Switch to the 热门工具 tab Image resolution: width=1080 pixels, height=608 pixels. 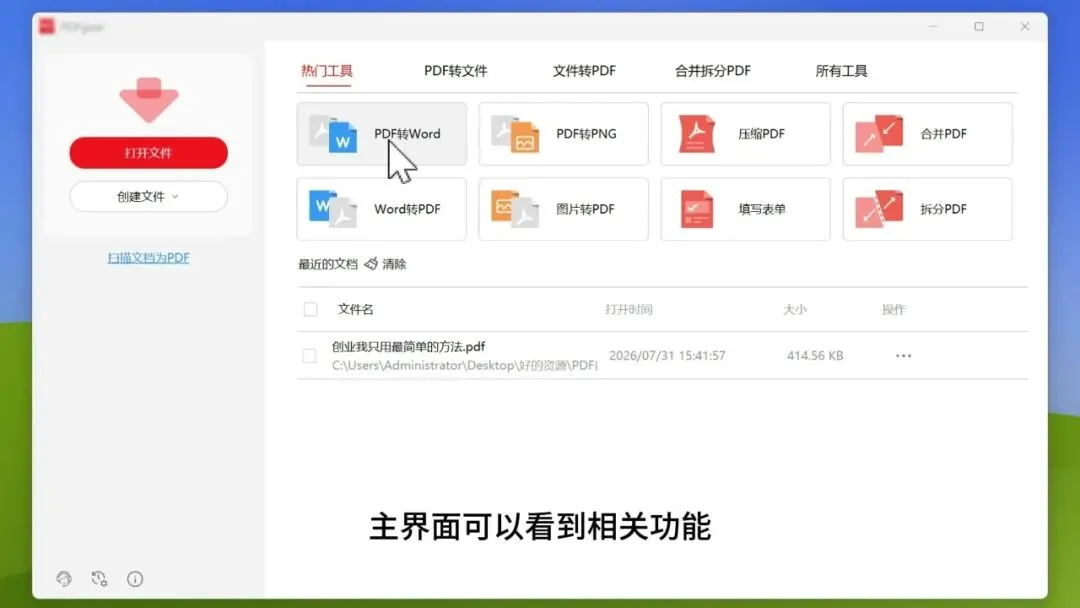(x=326, y=71)
